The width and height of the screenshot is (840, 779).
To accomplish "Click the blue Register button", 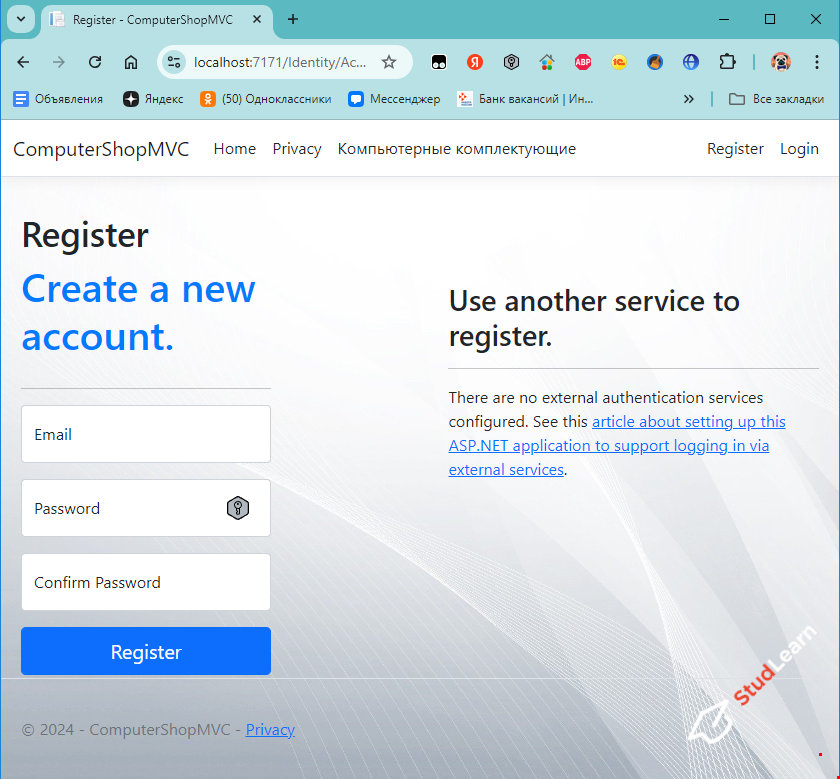I will (145, 651).
